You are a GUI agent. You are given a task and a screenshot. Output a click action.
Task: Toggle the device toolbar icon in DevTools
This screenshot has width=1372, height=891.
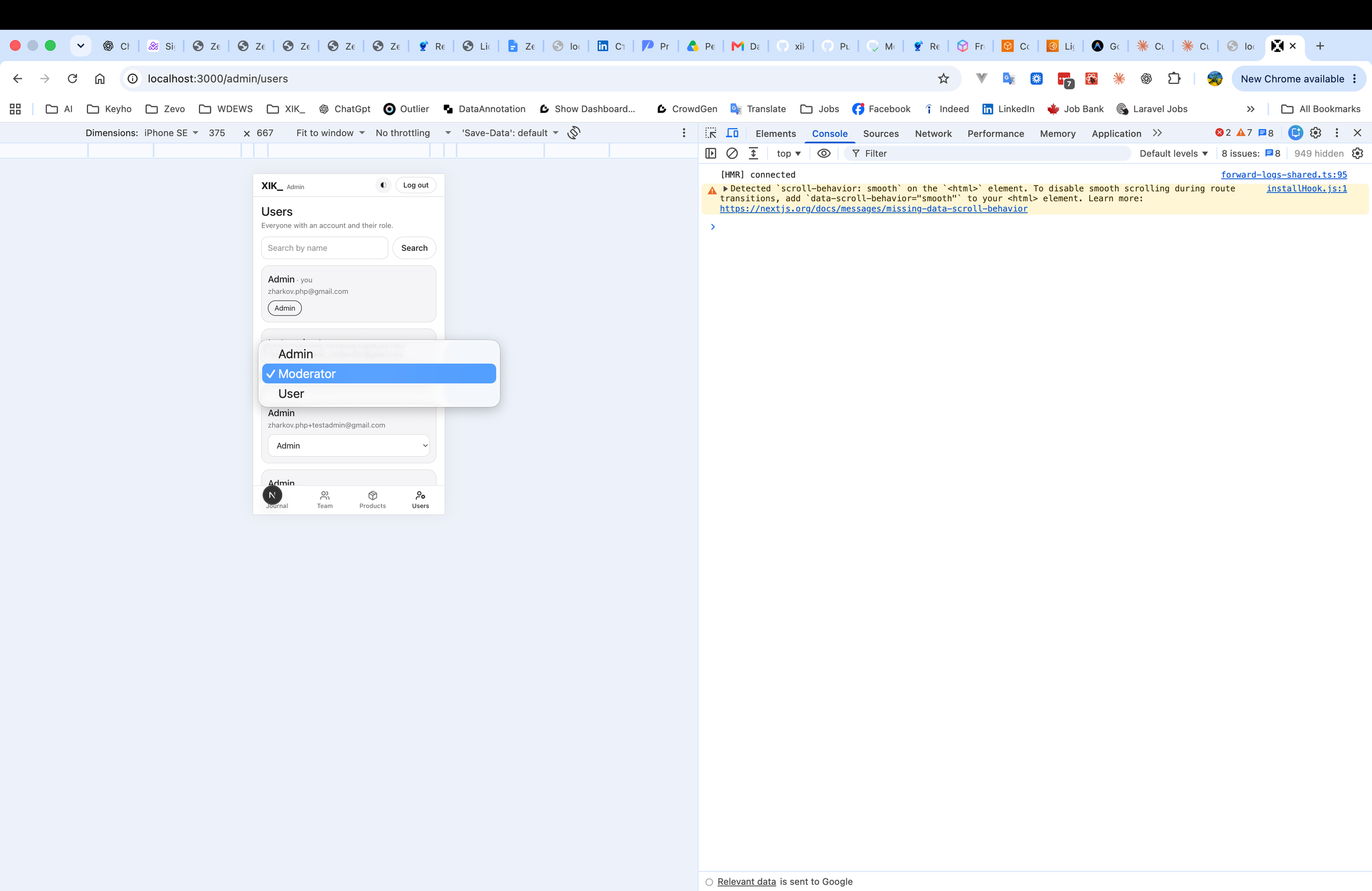[x=732, y=133]
